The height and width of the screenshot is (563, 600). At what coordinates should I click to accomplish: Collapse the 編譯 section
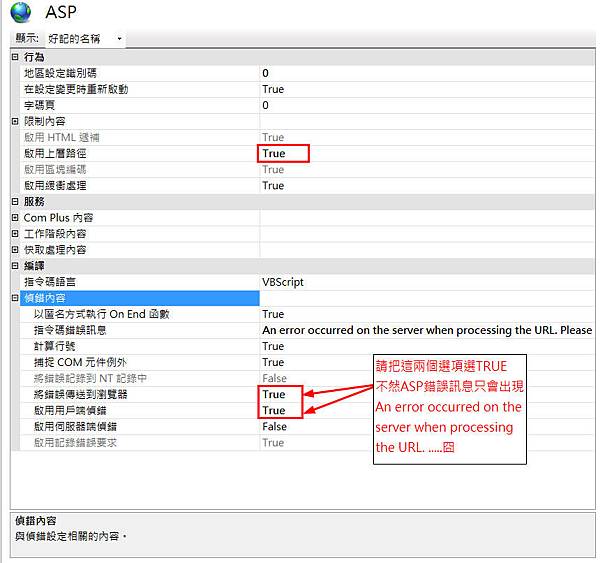pos(15,266)
